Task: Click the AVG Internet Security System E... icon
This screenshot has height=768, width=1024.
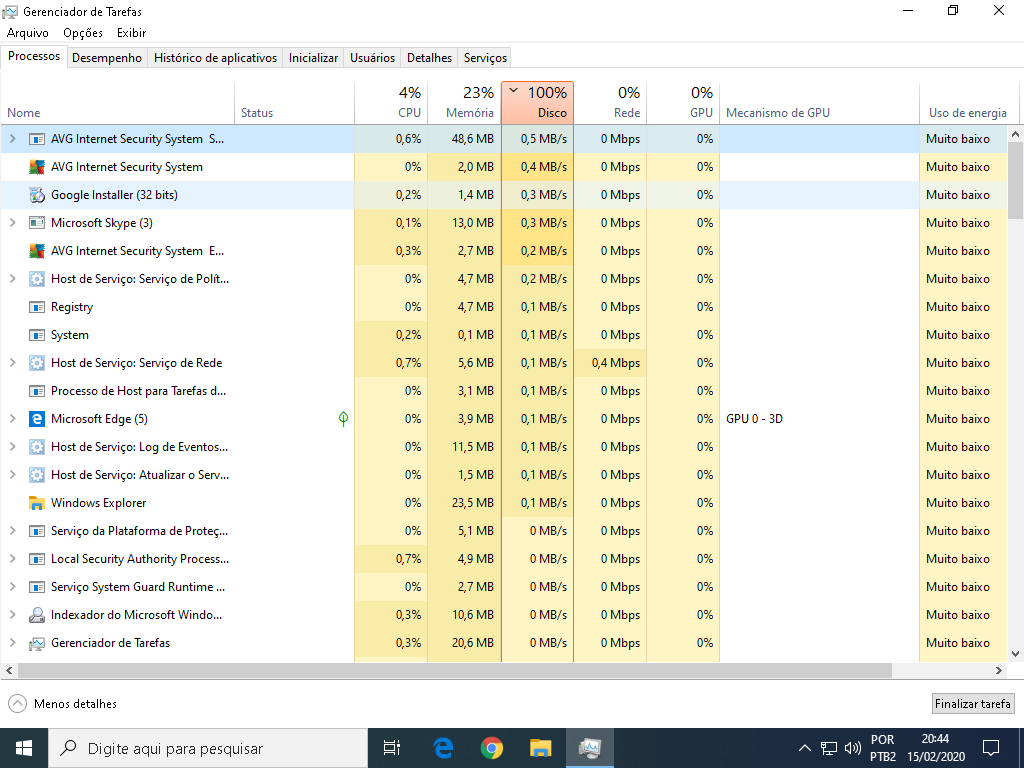Action: point(37,251)
